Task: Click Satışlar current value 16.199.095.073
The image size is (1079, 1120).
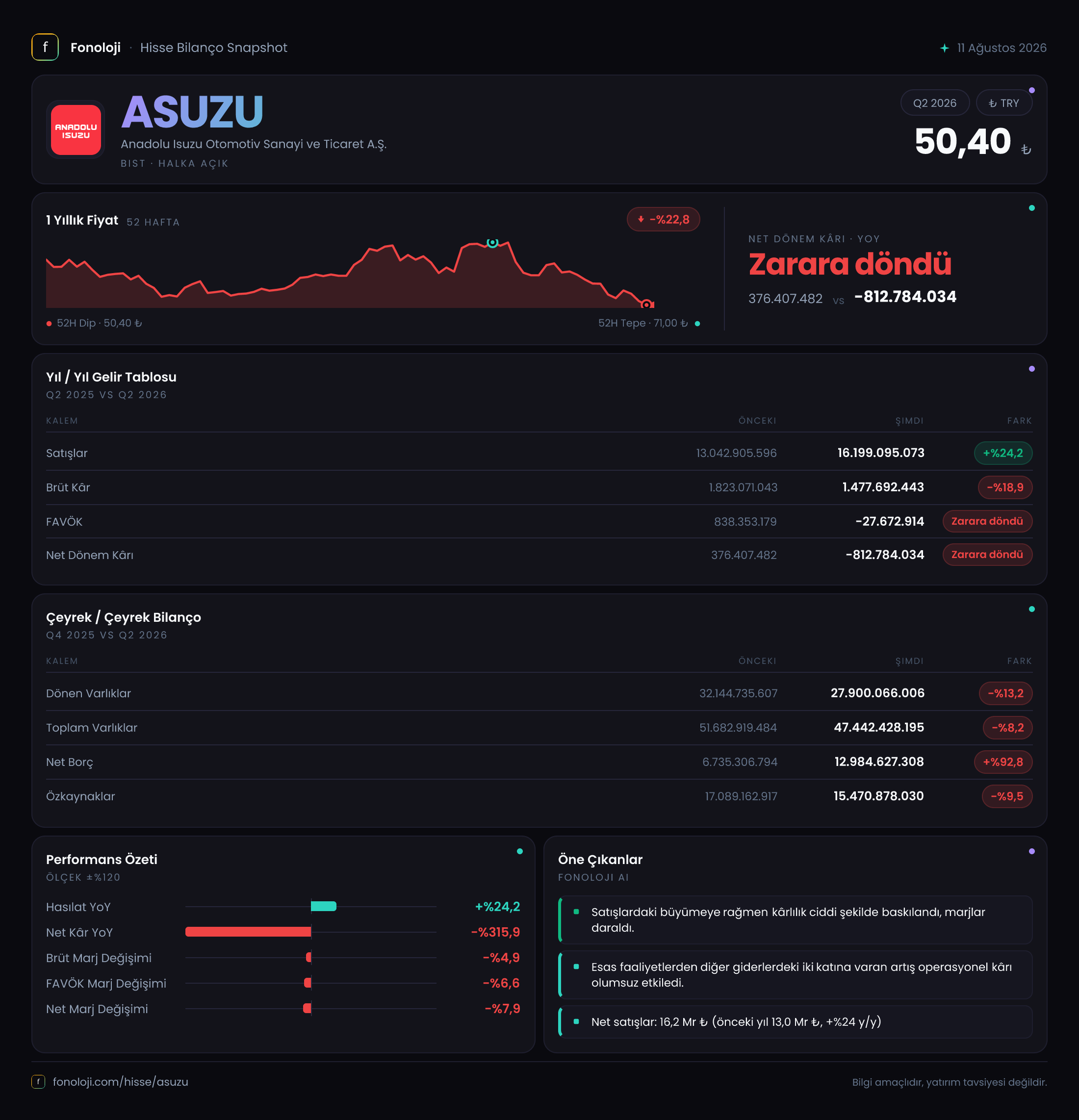Action: (881, 453)
